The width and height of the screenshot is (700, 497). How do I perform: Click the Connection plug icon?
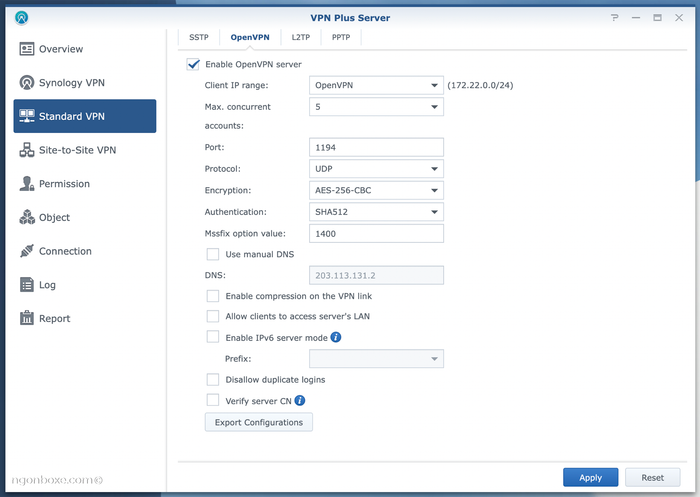(x=27, y=251)
